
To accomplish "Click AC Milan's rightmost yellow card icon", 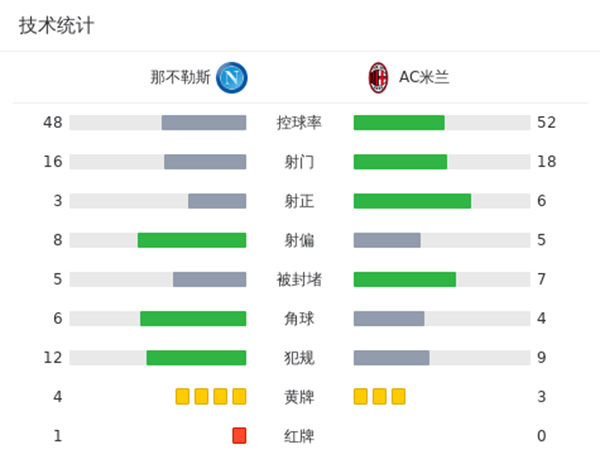I will (399, 396).
